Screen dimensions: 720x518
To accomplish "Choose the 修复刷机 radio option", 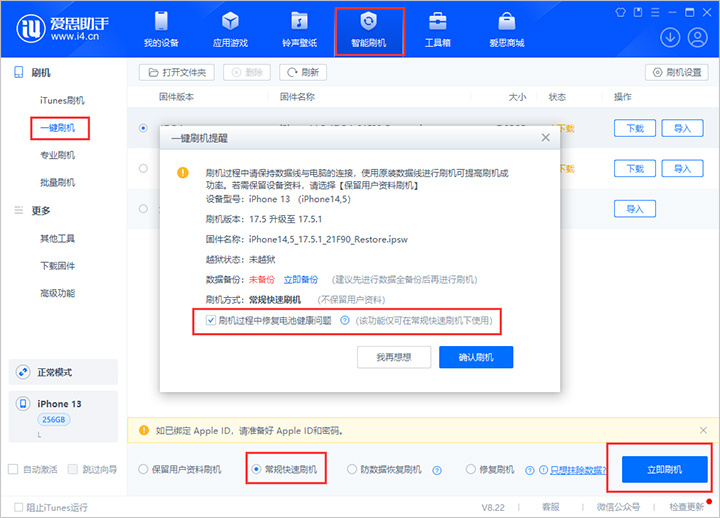I will point(470,469).
